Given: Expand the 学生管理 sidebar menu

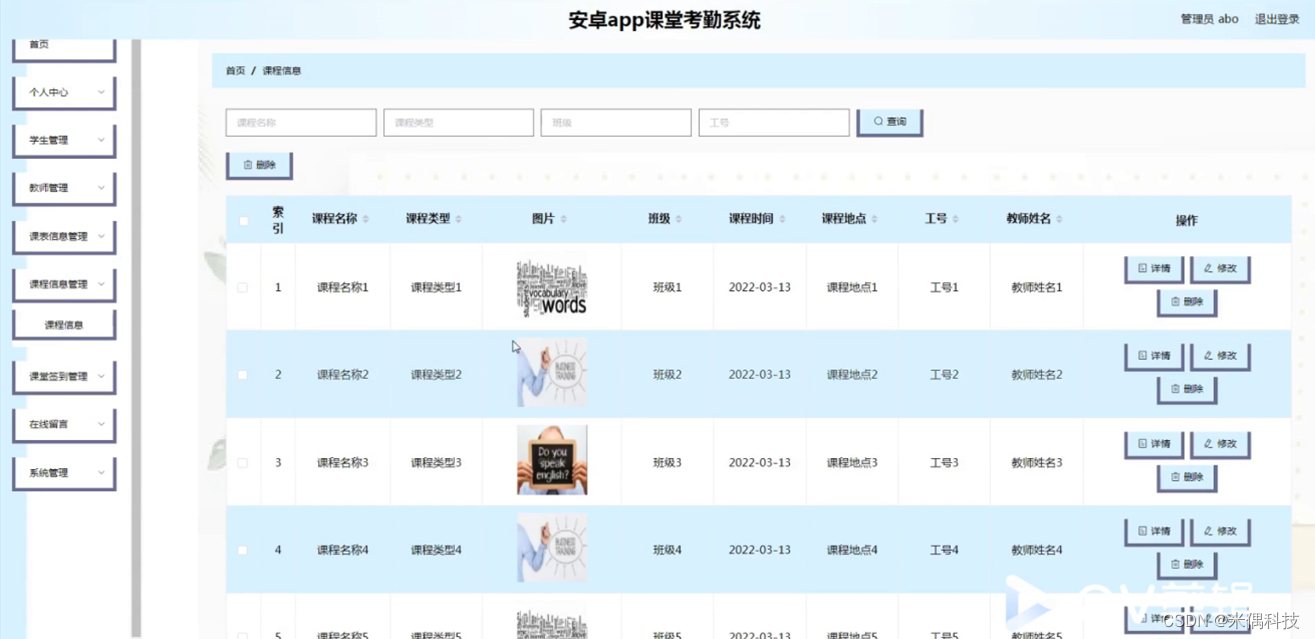Looking at the screenshot, I should (x=64, y=140).
